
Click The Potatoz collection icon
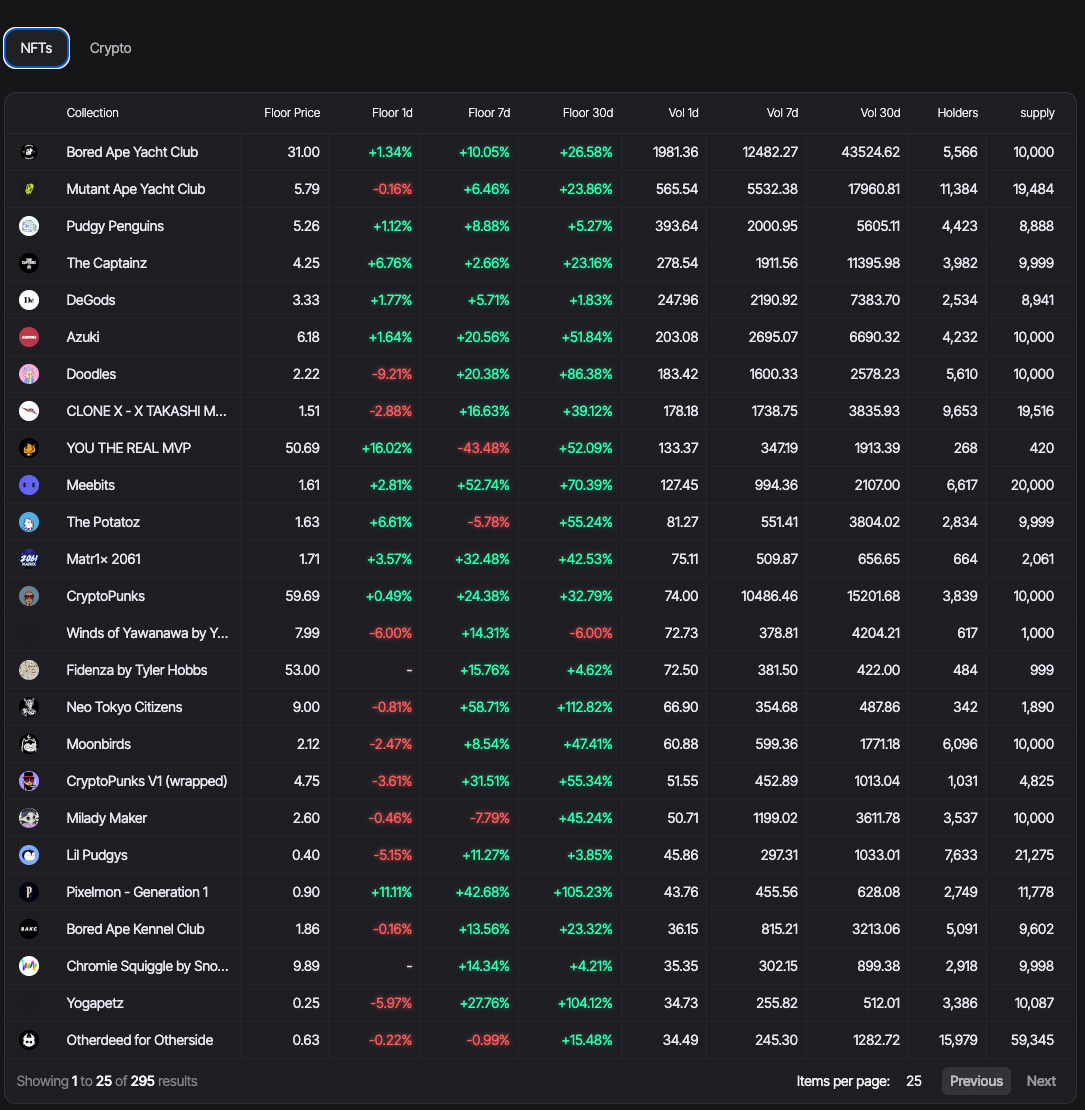click(x=29, y=522)
